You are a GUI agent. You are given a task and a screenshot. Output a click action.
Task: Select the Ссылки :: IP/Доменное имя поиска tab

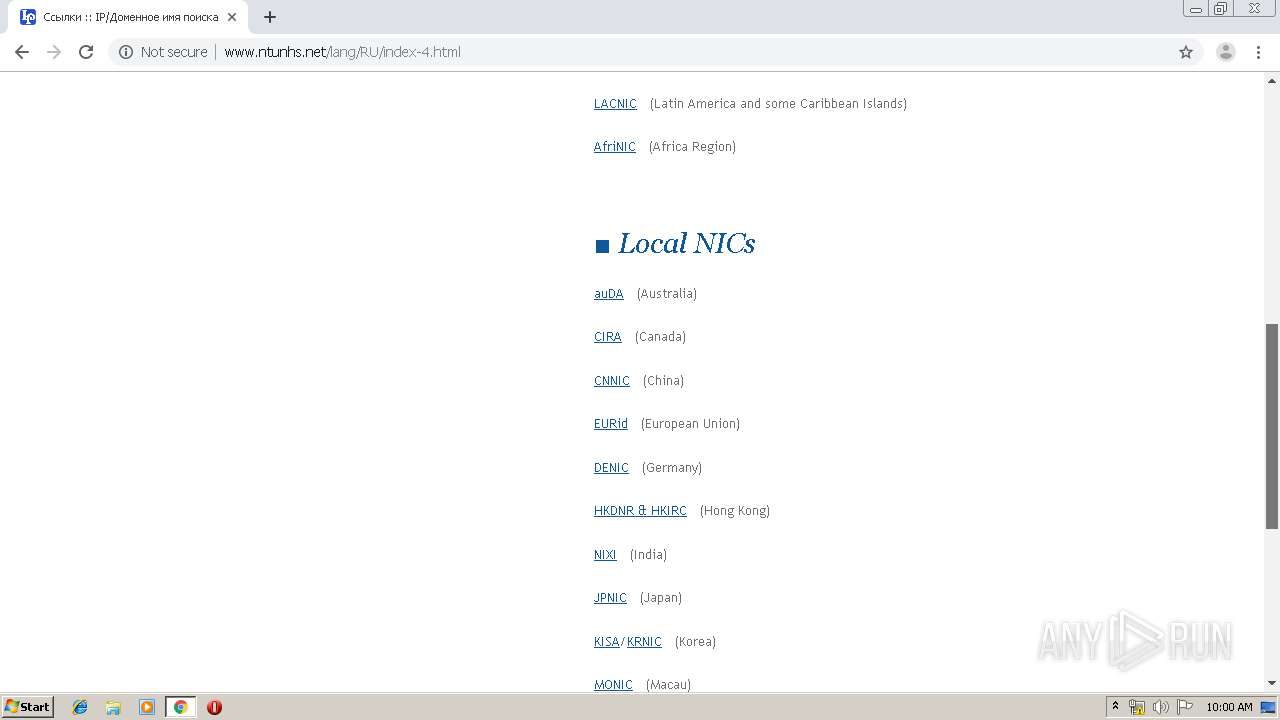pos(128,17)
